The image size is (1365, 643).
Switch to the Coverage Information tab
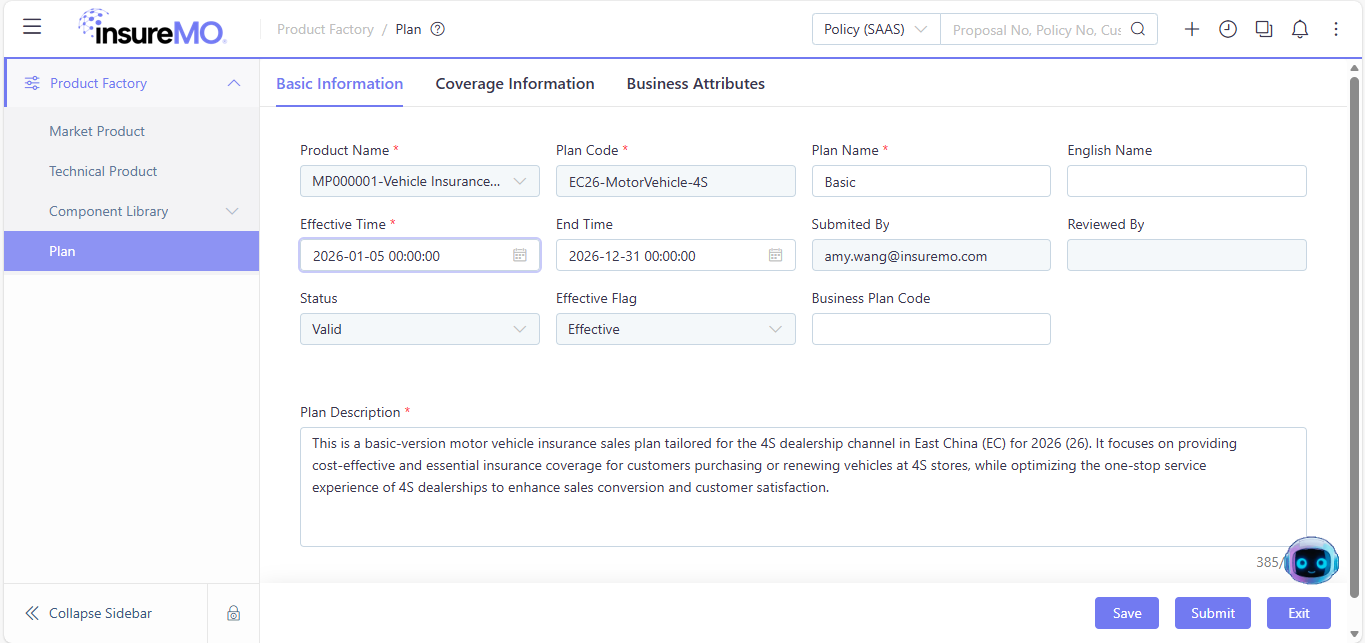[515, 84]
